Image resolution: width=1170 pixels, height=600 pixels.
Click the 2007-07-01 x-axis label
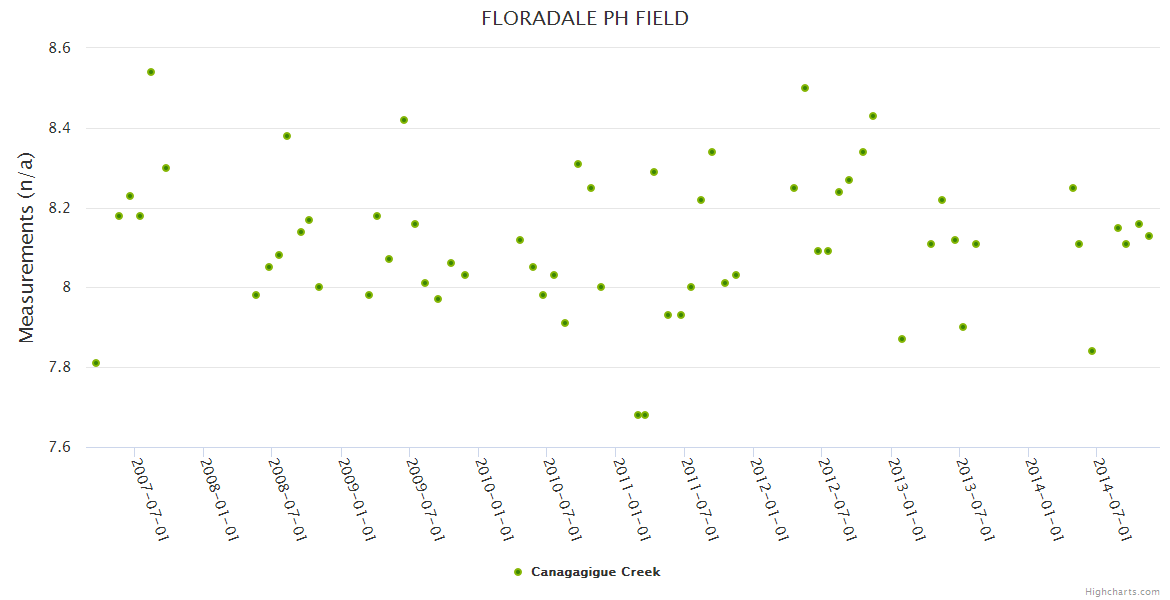[x=151, y=499]
